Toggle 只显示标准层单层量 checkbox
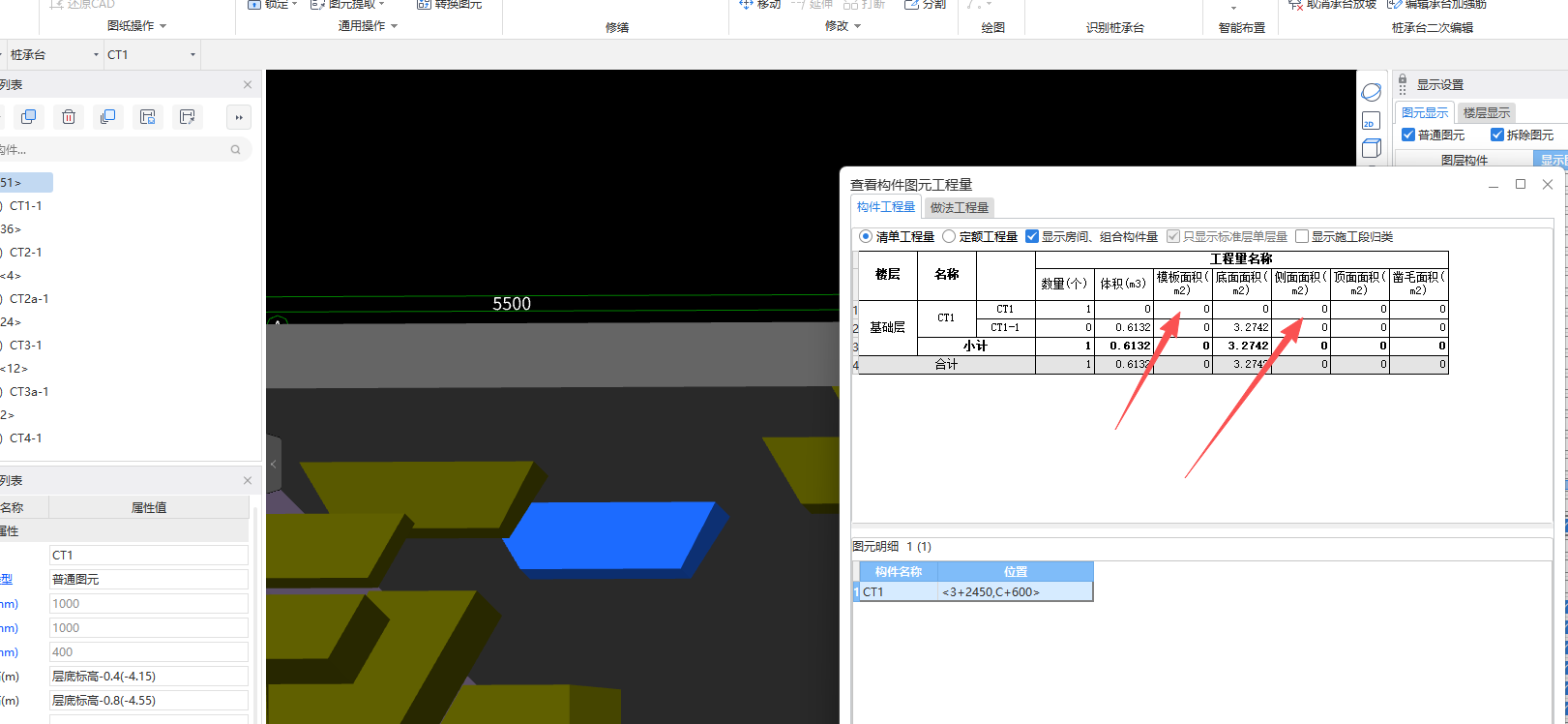Image resolution: width=1568 pixels, height=724 pixels. pyautogui.click(x=1173, y=236)
